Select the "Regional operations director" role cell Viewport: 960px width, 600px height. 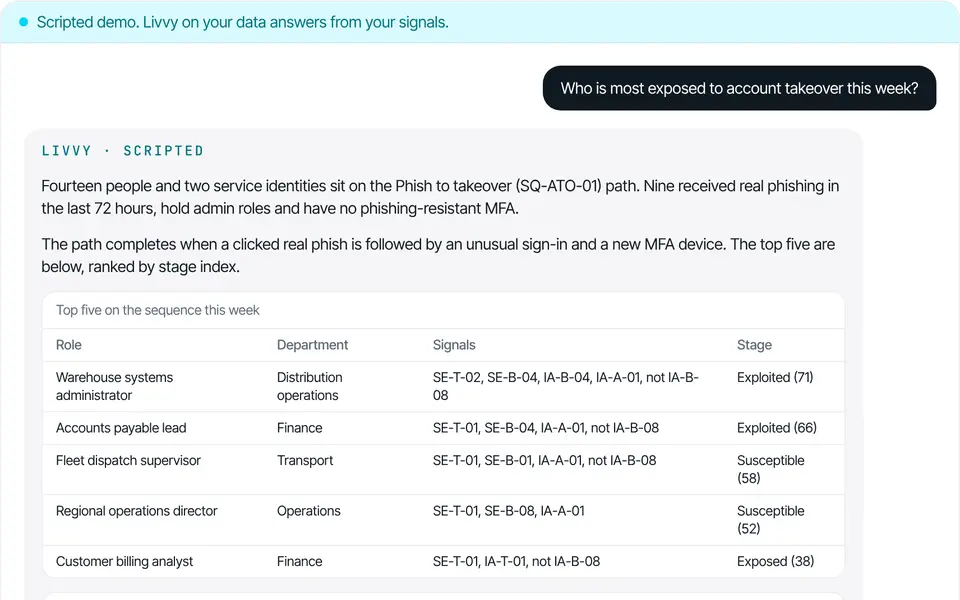point(137,511)
